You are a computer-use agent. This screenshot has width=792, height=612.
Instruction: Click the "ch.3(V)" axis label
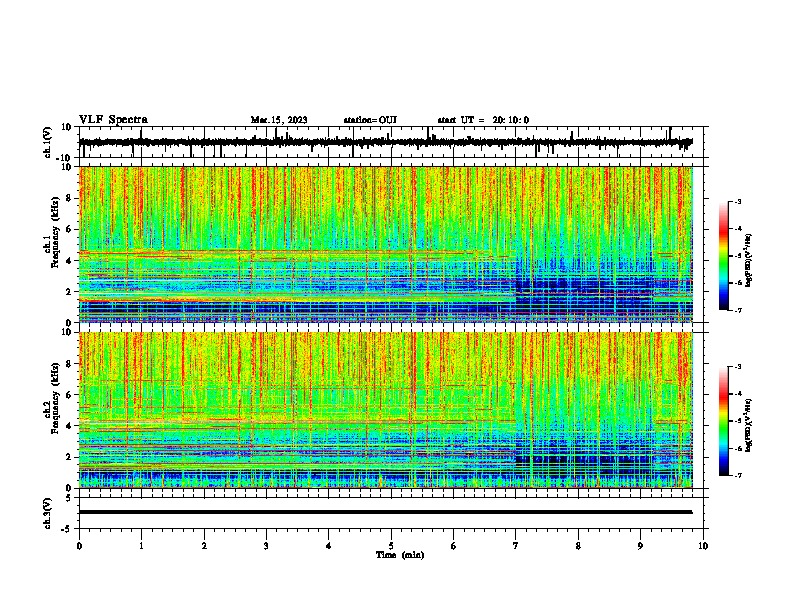(x=48, y=513)
